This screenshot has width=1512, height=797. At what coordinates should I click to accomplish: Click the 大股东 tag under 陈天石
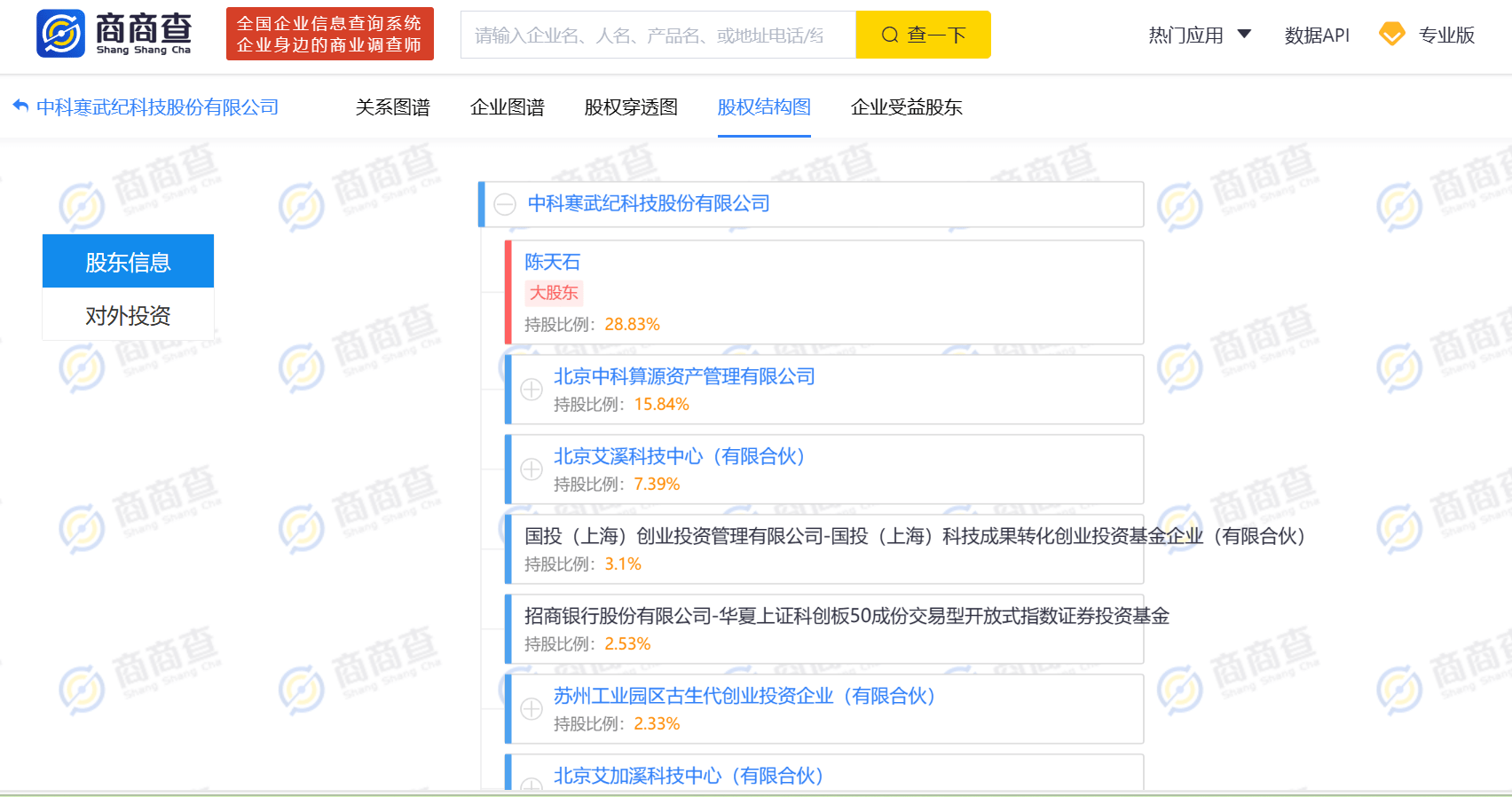[554, 292]
